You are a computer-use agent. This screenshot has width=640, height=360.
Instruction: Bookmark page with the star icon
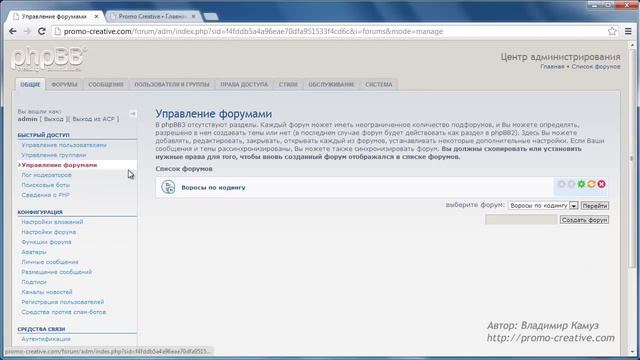[612, 31]
